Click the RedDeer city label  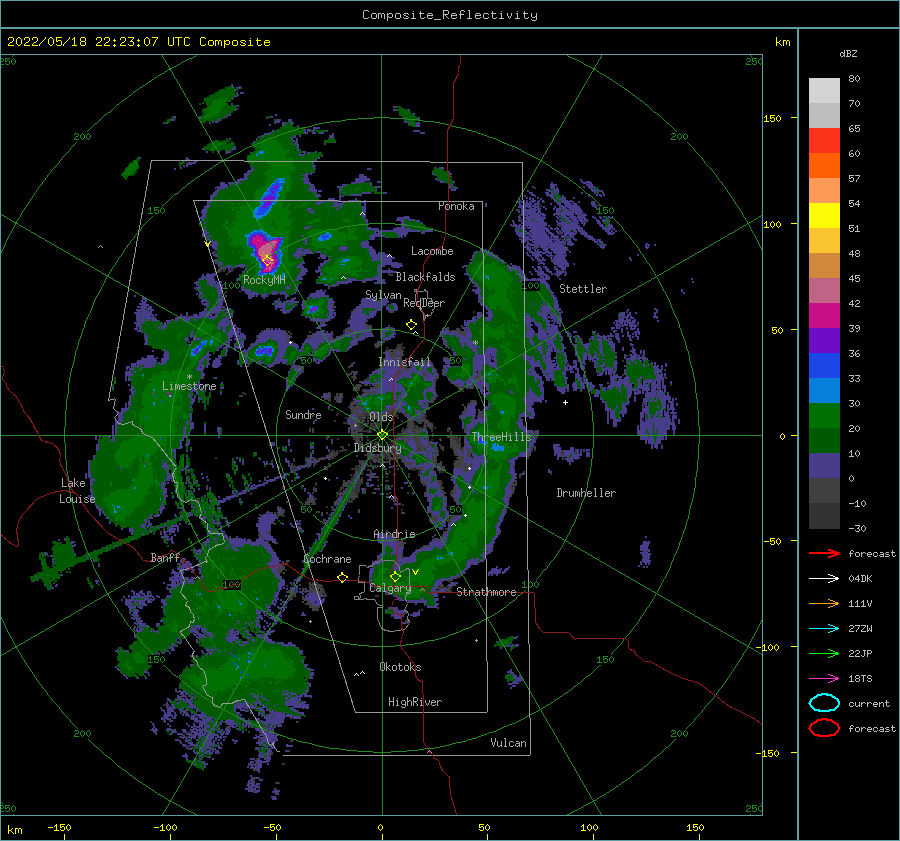(x=424, y=303)
